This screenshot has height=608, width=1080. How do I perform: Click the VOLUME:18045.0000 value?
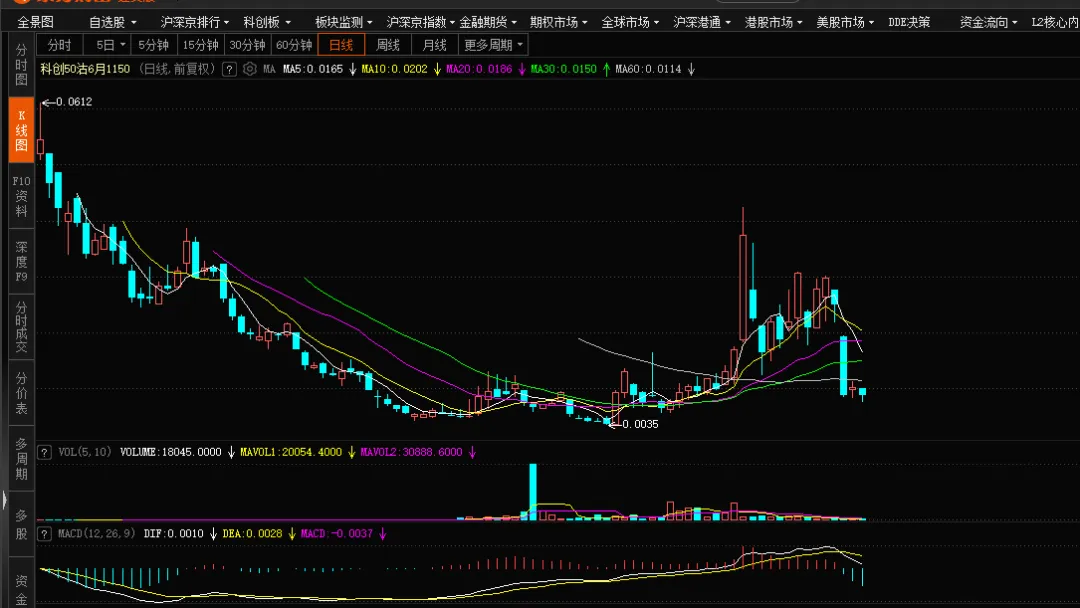coord(171,452)
